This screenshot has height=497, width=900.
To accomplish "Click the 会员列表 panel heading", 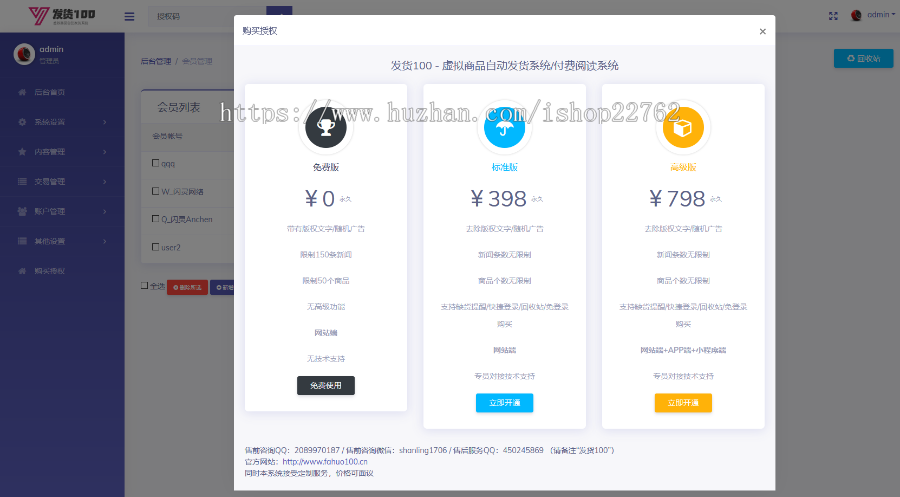I will [179, 107].
